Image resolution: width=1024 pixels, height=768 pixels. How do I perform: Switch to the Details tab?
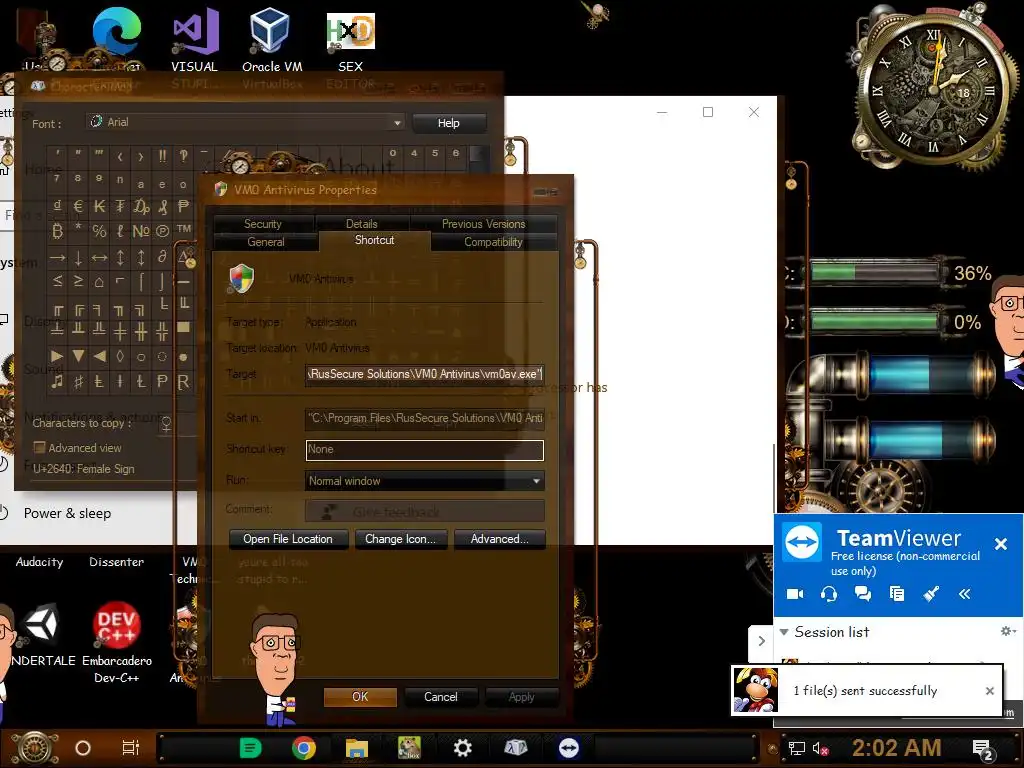pos(361,224)
